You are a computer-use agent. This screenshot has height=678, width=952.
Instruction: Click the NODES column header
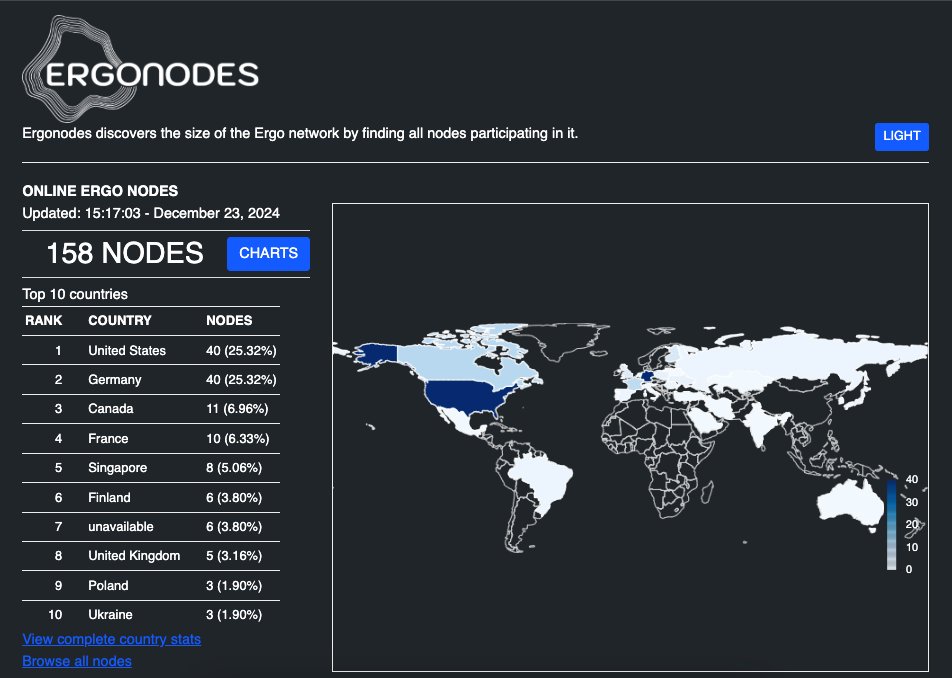point(229,320)
